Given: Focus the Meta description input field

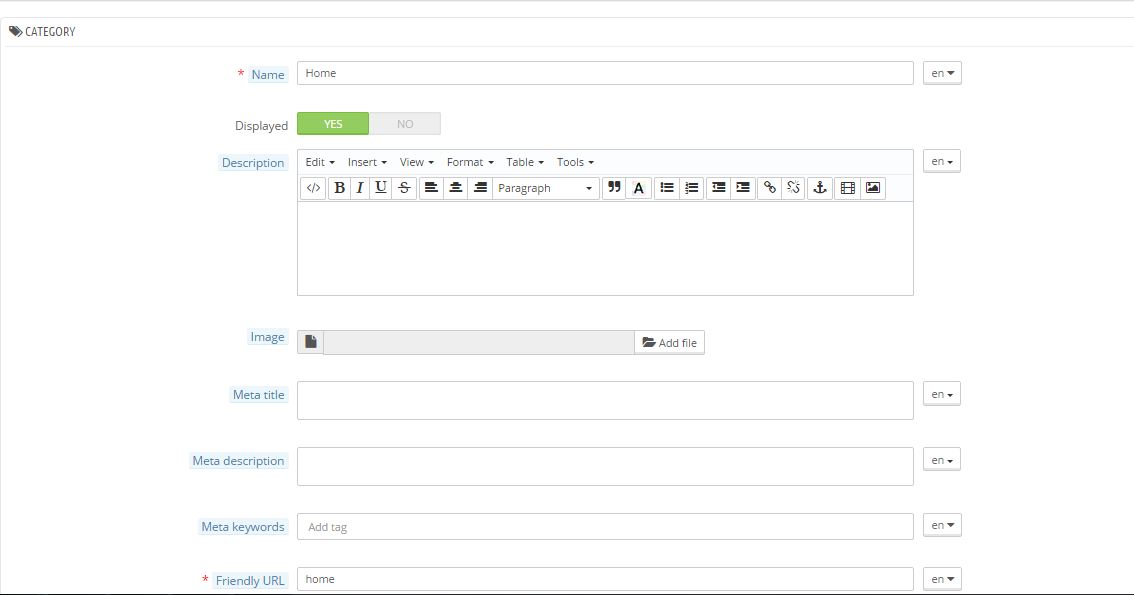Looking at the screenshot, I should [605, 466].
